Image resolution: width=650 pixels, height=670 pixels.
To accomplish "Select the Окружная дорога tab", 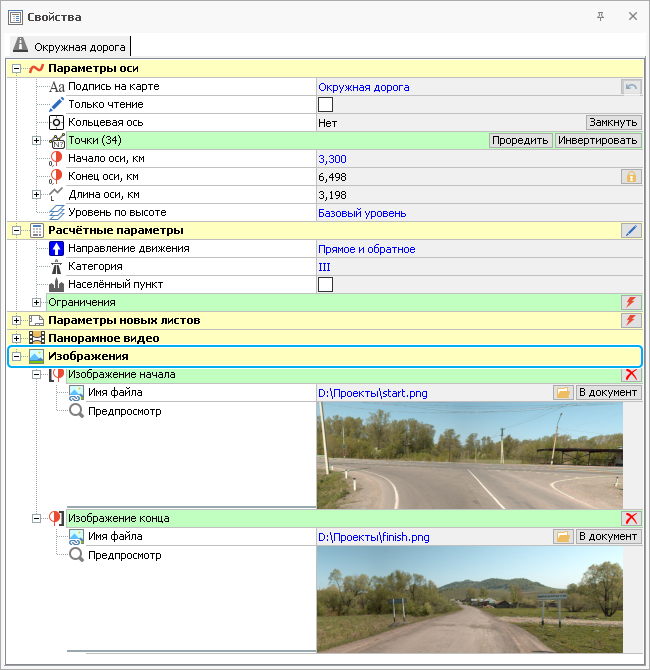I will coord(70,46).
